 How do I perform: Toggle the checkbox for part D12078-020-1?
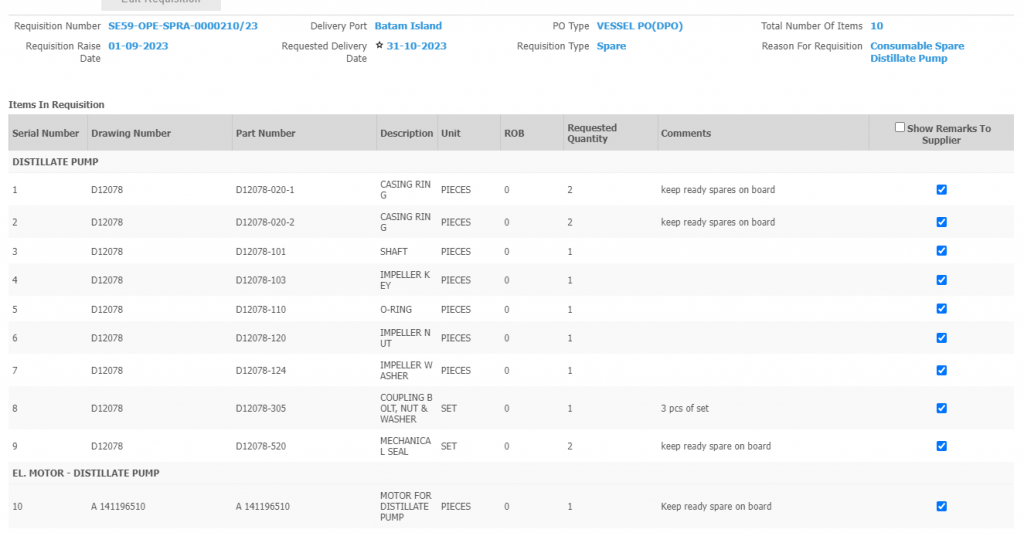pos(941,190)
